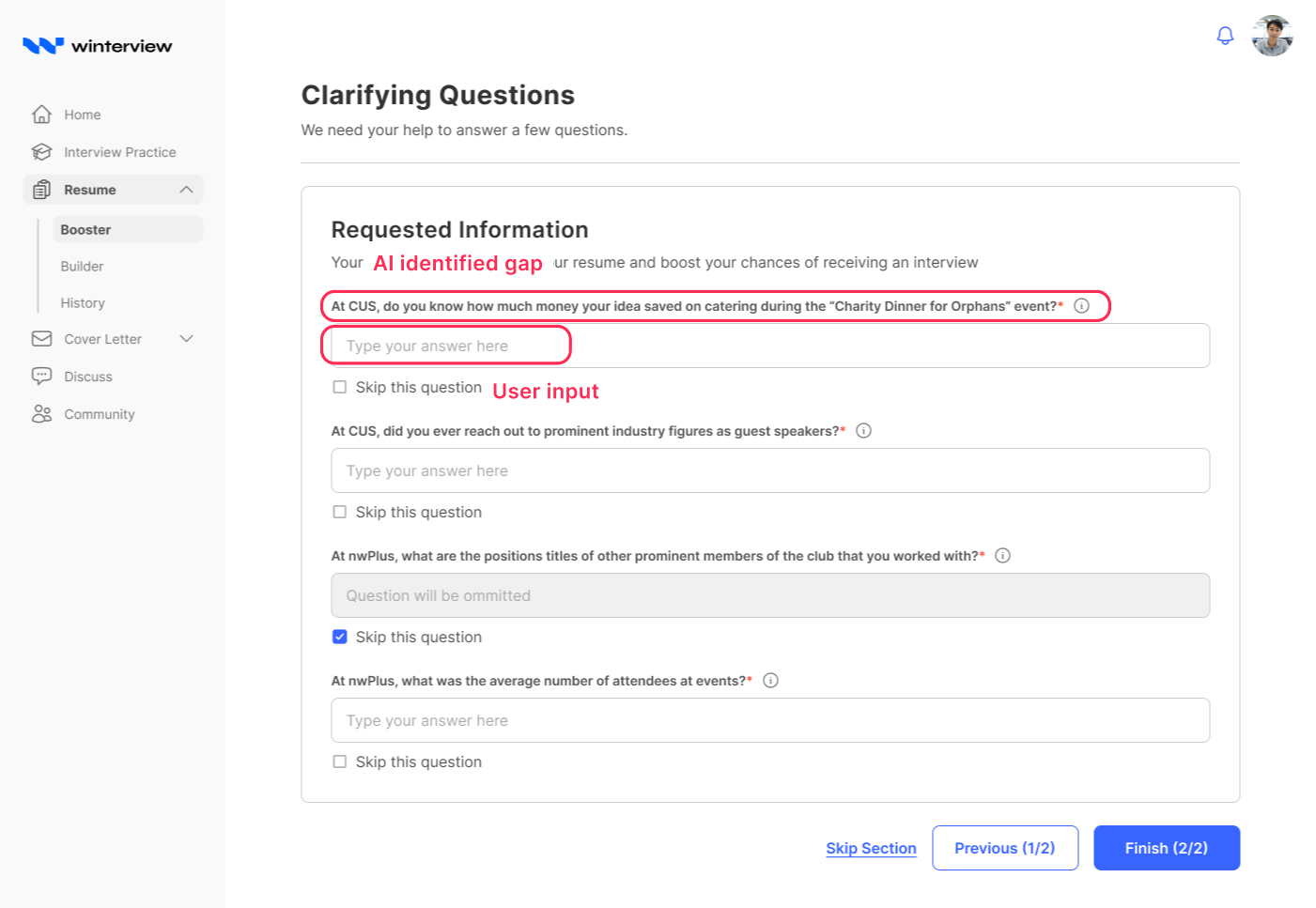This screenshot has height=908, width=1316.
Task: Click the average attendees answer field
Action: coord(769,720)
